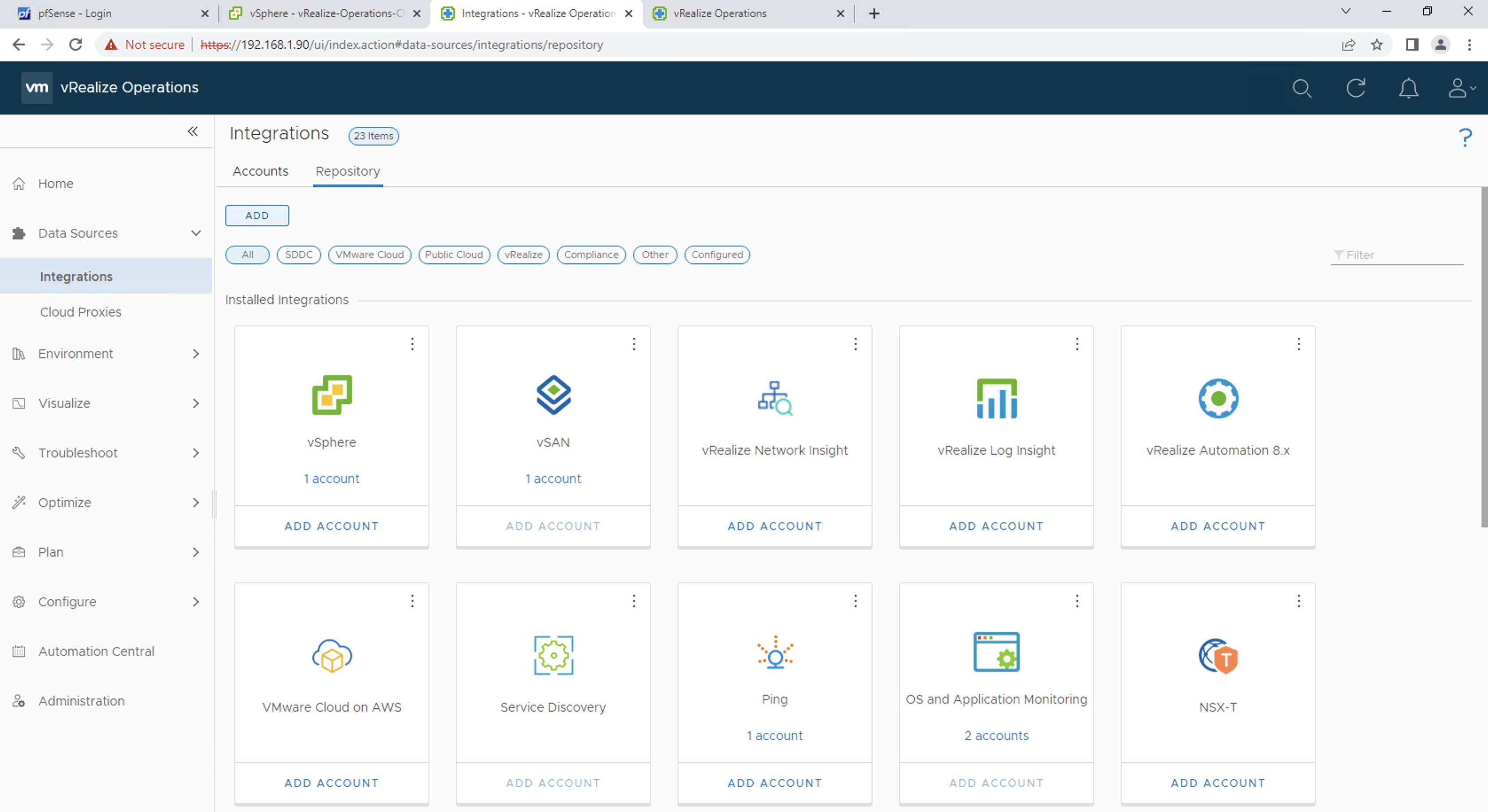Select the Other filter pill

pos(655,255)
